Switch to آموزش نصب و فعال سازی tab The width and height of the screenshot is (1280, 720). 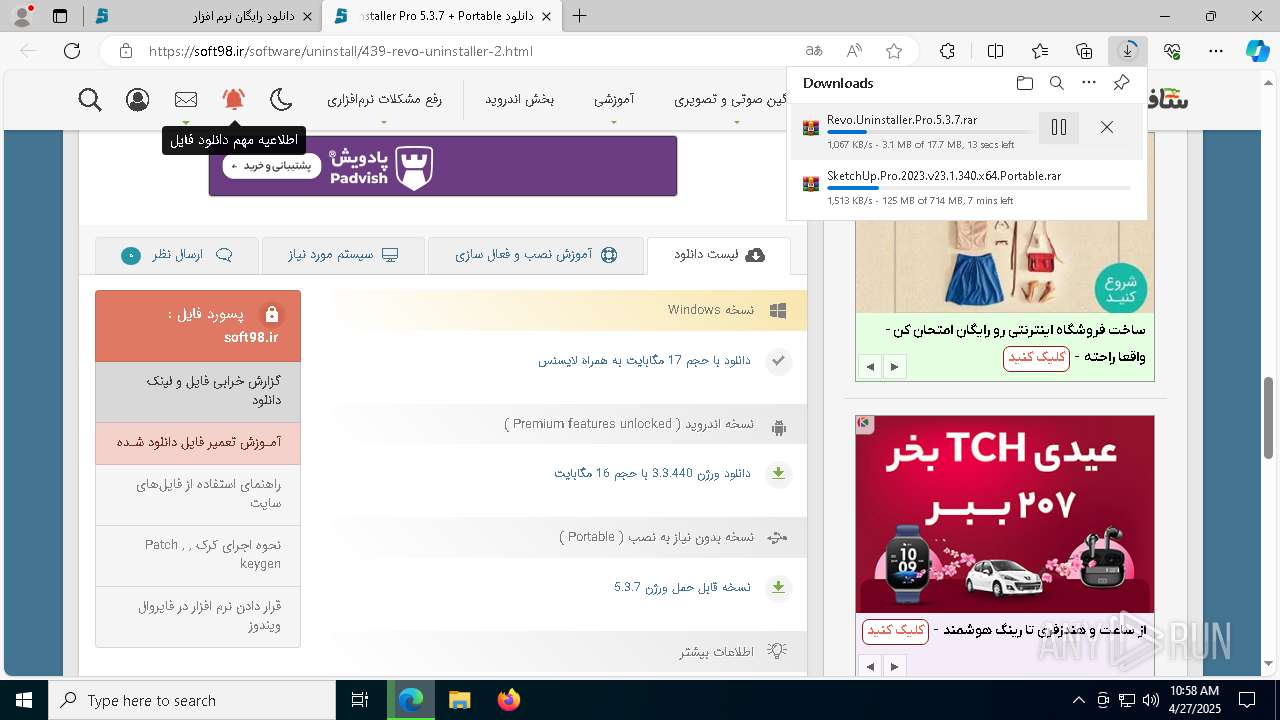pyautogui.click(x=536, y=255)
